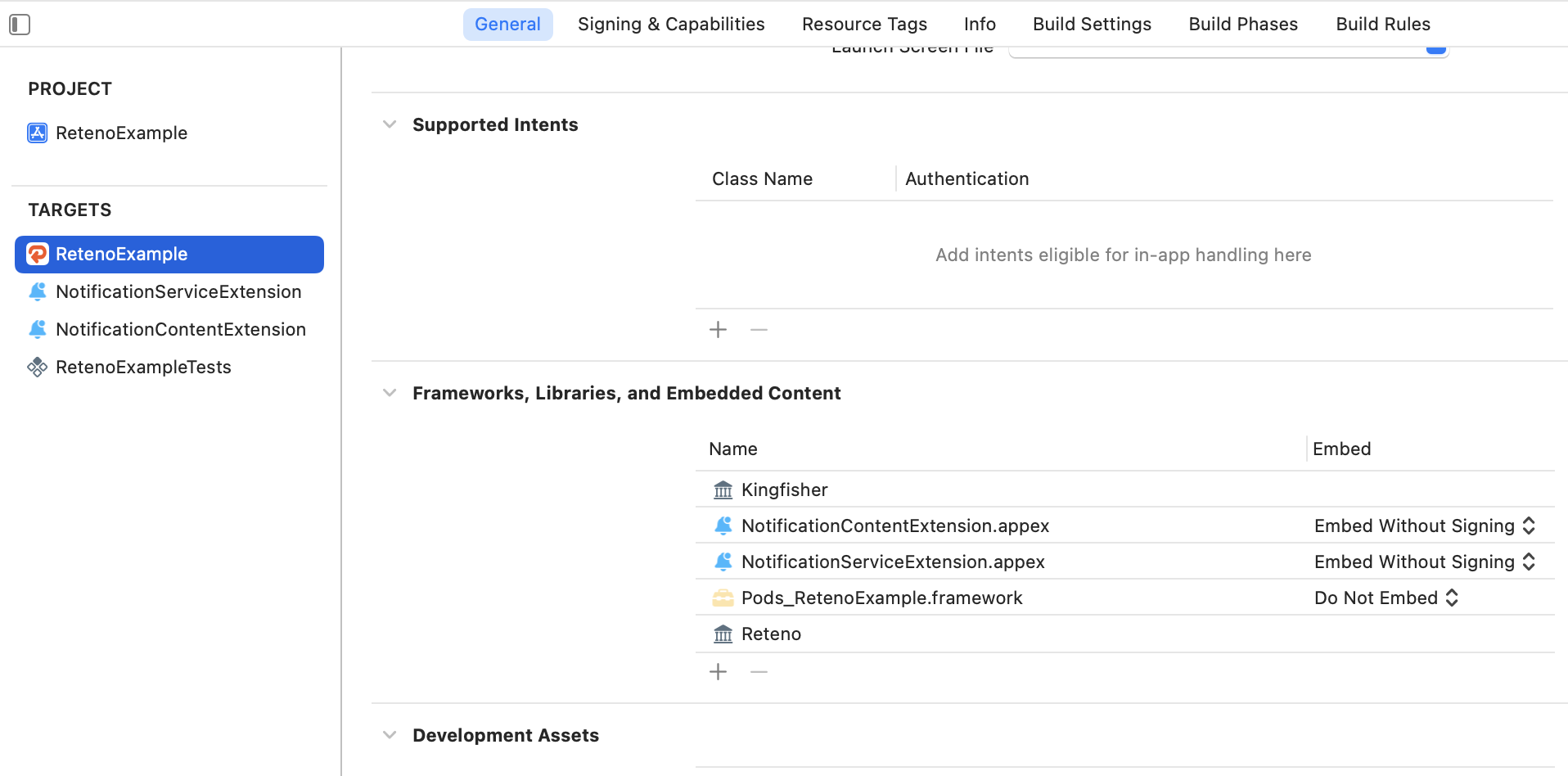The height and width of the screenshot is (776, 1568).
Task: Select the Pods_RetenoExample.framework row
Action: [1124, 598]
